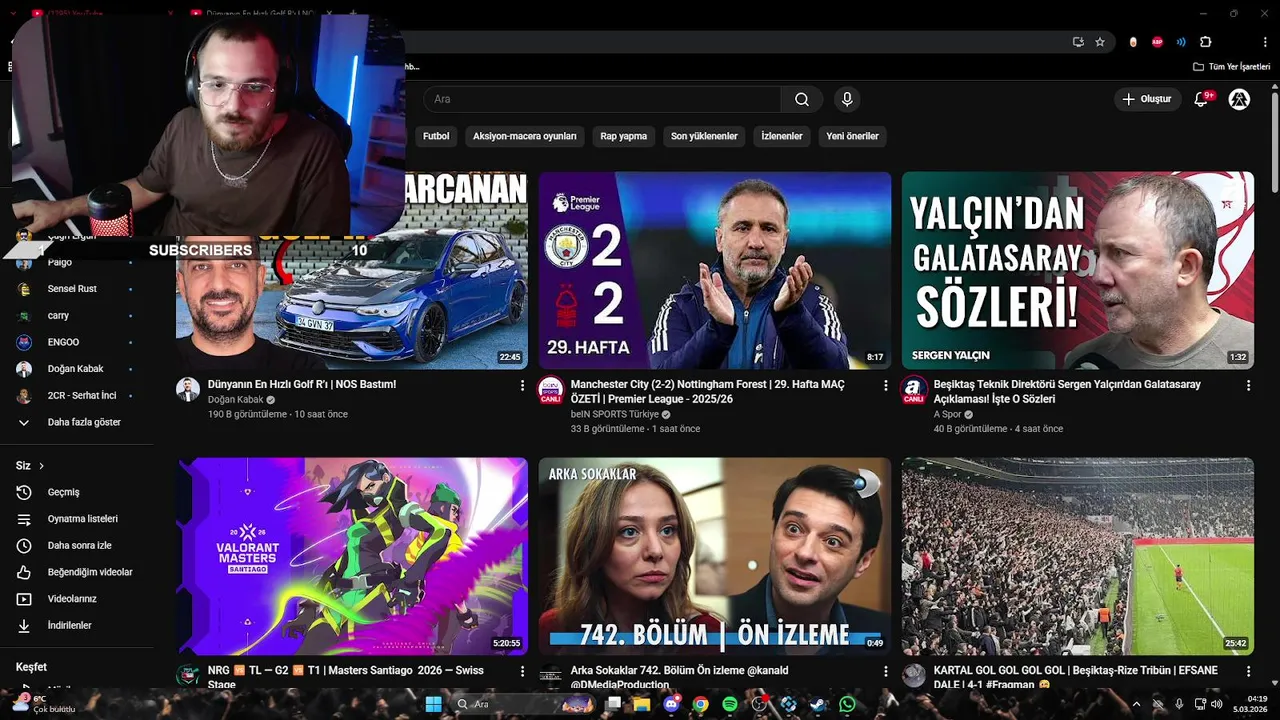Open WhatsApp from the taskbar

tap(848, 704)
